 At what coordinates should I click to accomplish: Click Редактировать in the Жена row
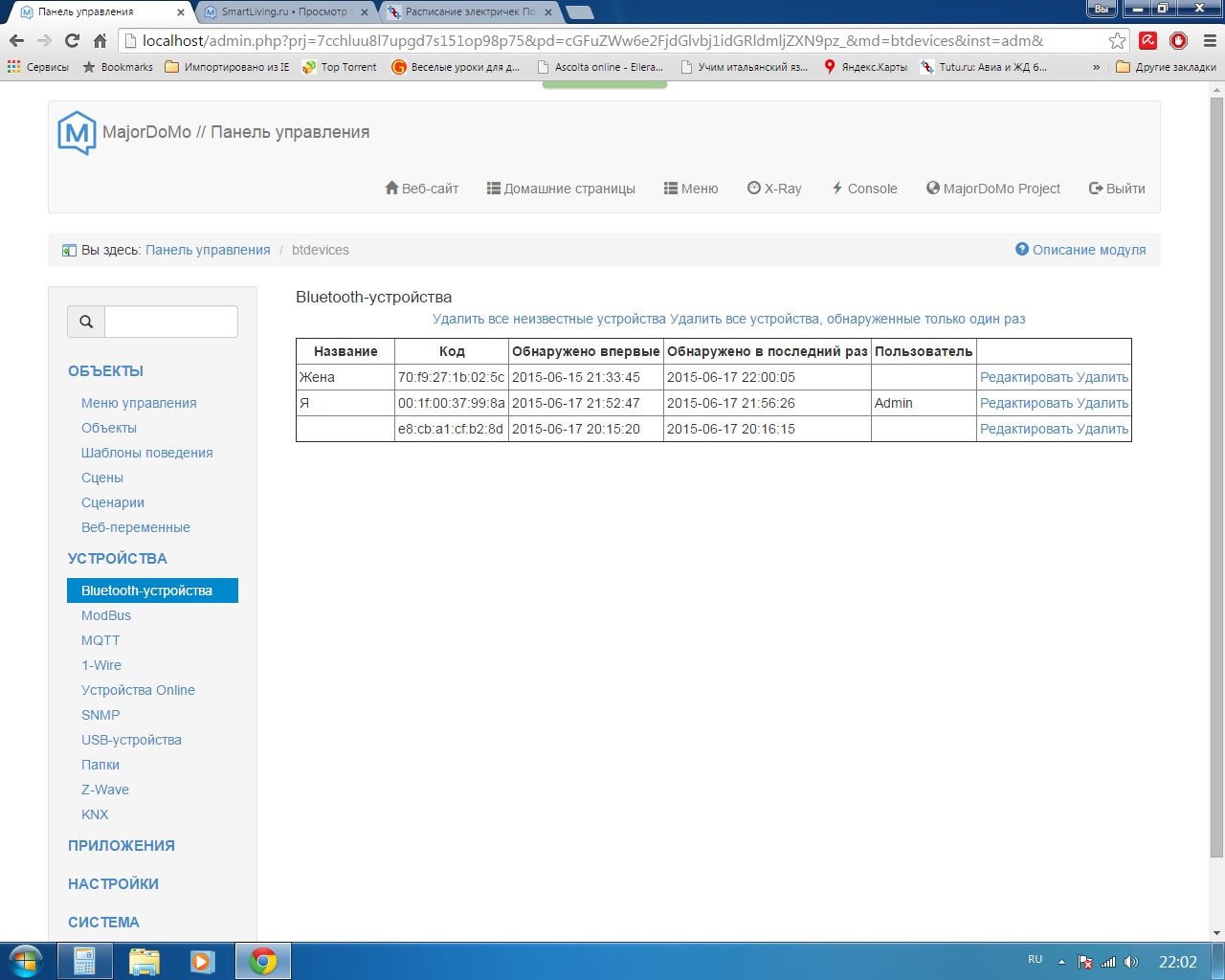pos(1026,377)
